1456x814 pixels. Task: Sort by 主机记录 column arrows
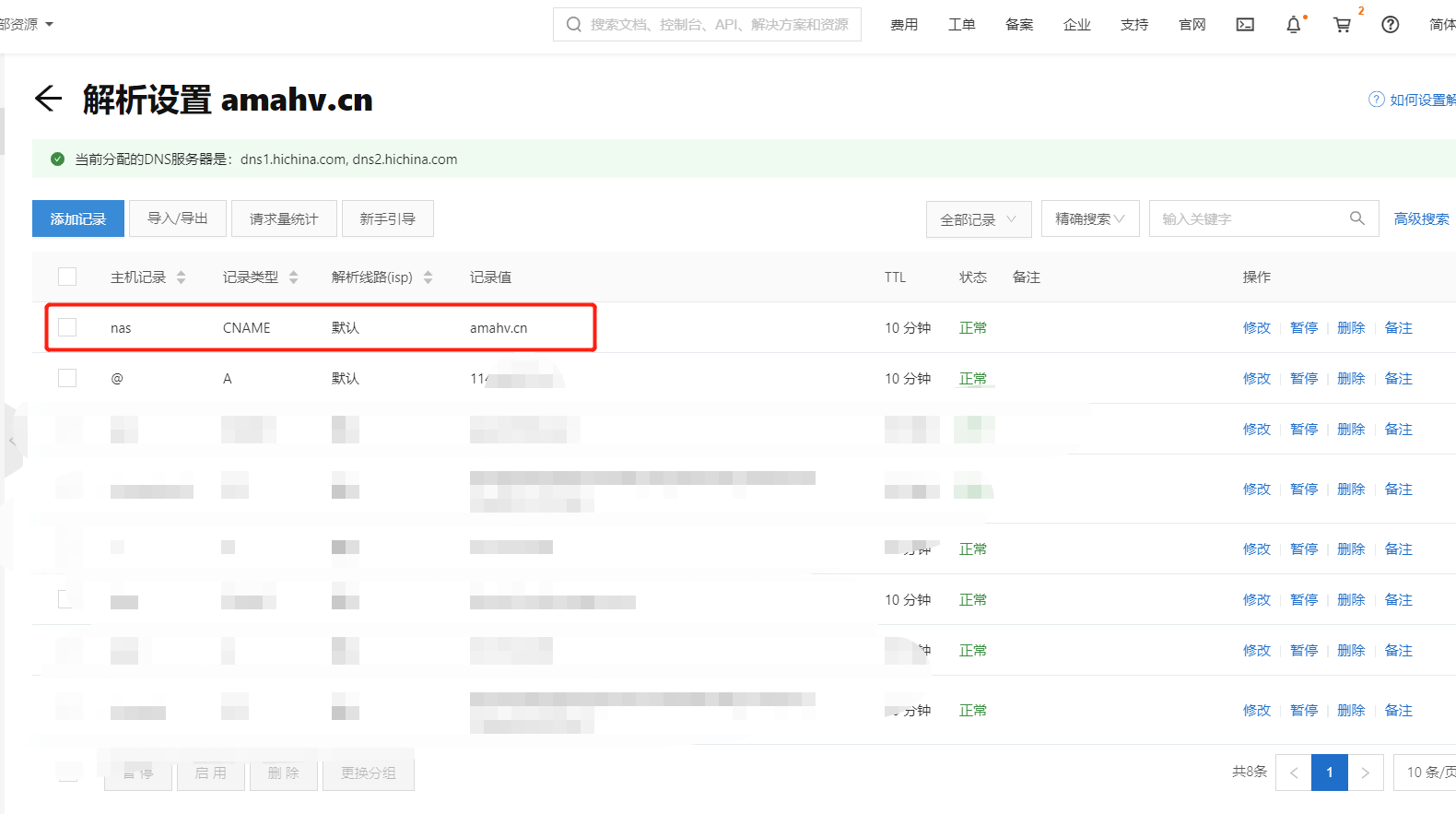click(x=182, y=277)
